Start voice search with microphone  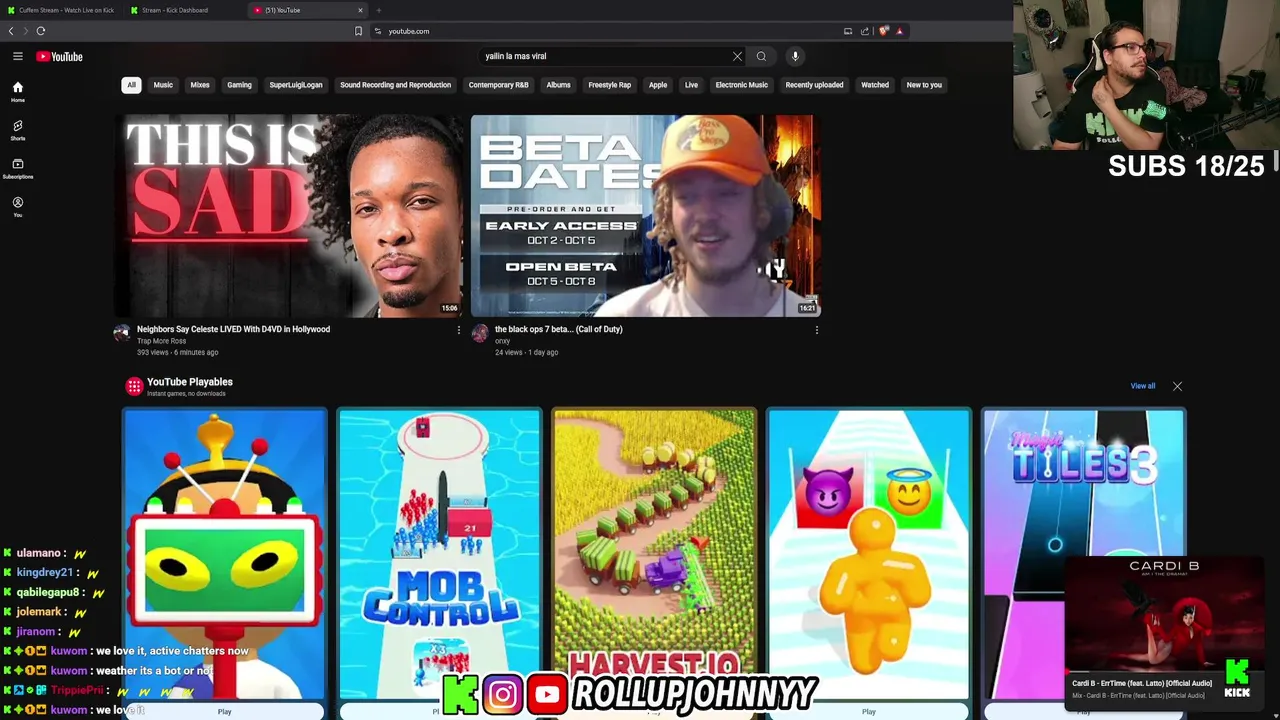tap(795, 56)
